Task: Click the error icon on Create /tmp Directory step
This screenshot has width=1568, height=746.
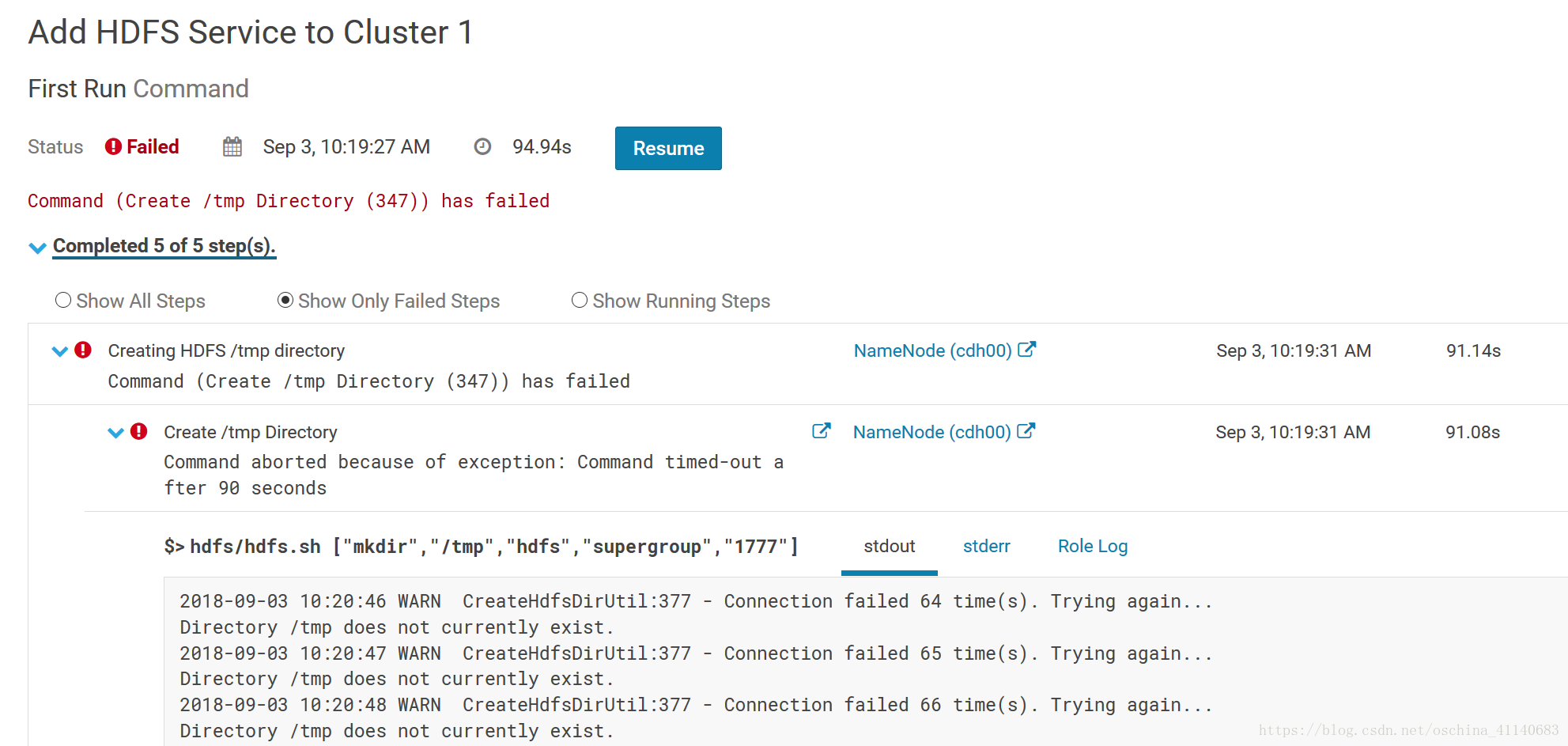Action: 138,431
